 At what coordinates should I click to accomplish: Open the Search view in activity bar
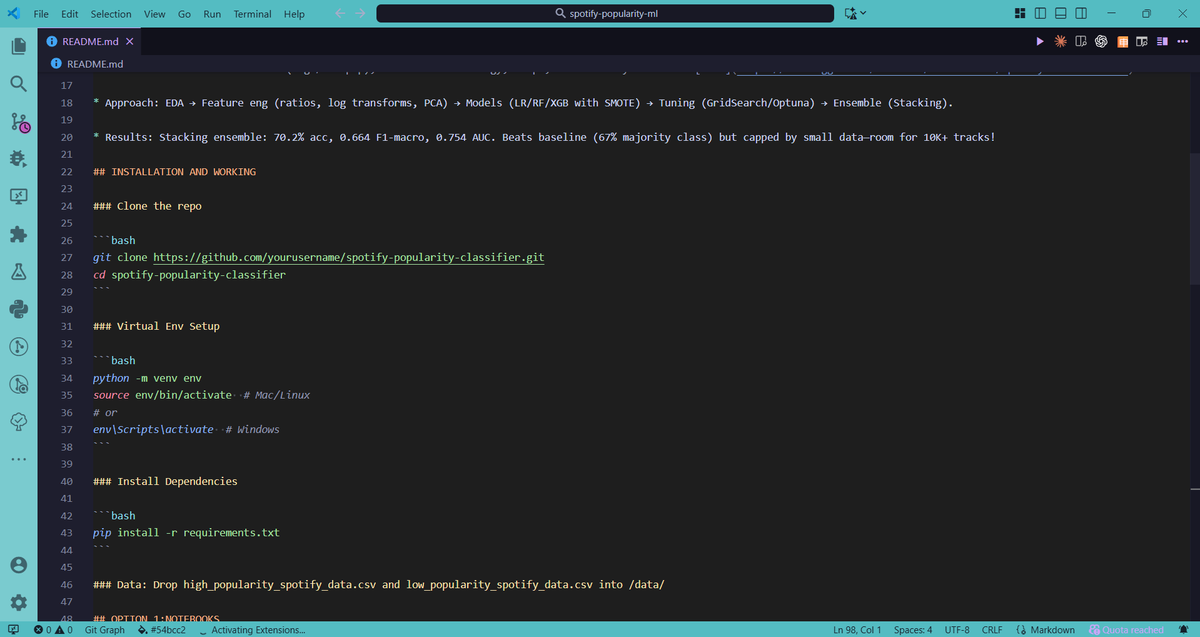(x=18, y=84)
